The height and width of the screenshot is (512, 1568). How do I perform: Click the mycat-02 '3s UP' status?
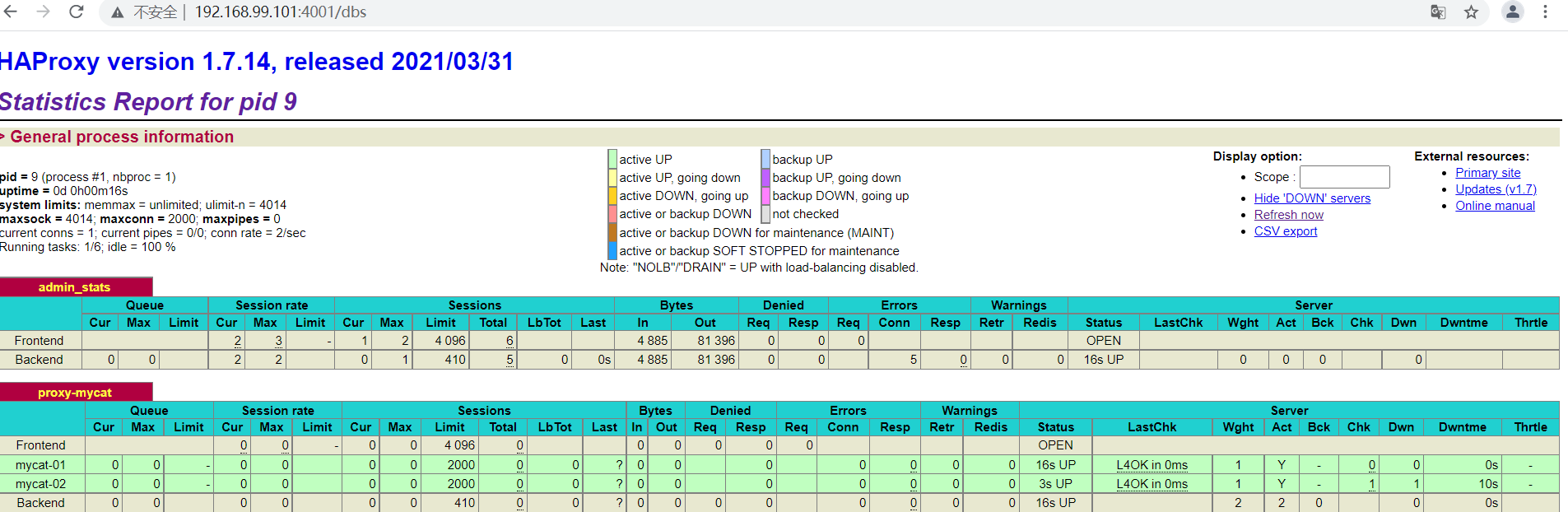[x=1055, y=484]
